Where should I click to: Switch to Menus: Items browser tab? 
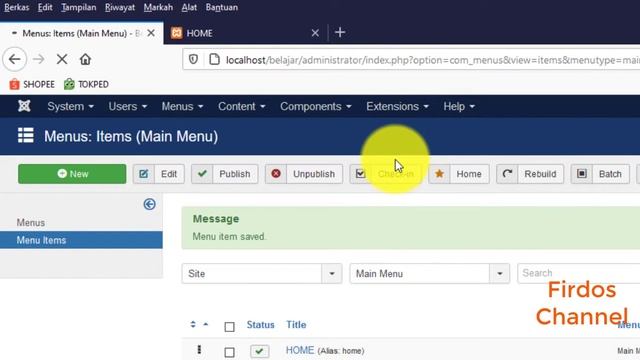pos(82,33)
